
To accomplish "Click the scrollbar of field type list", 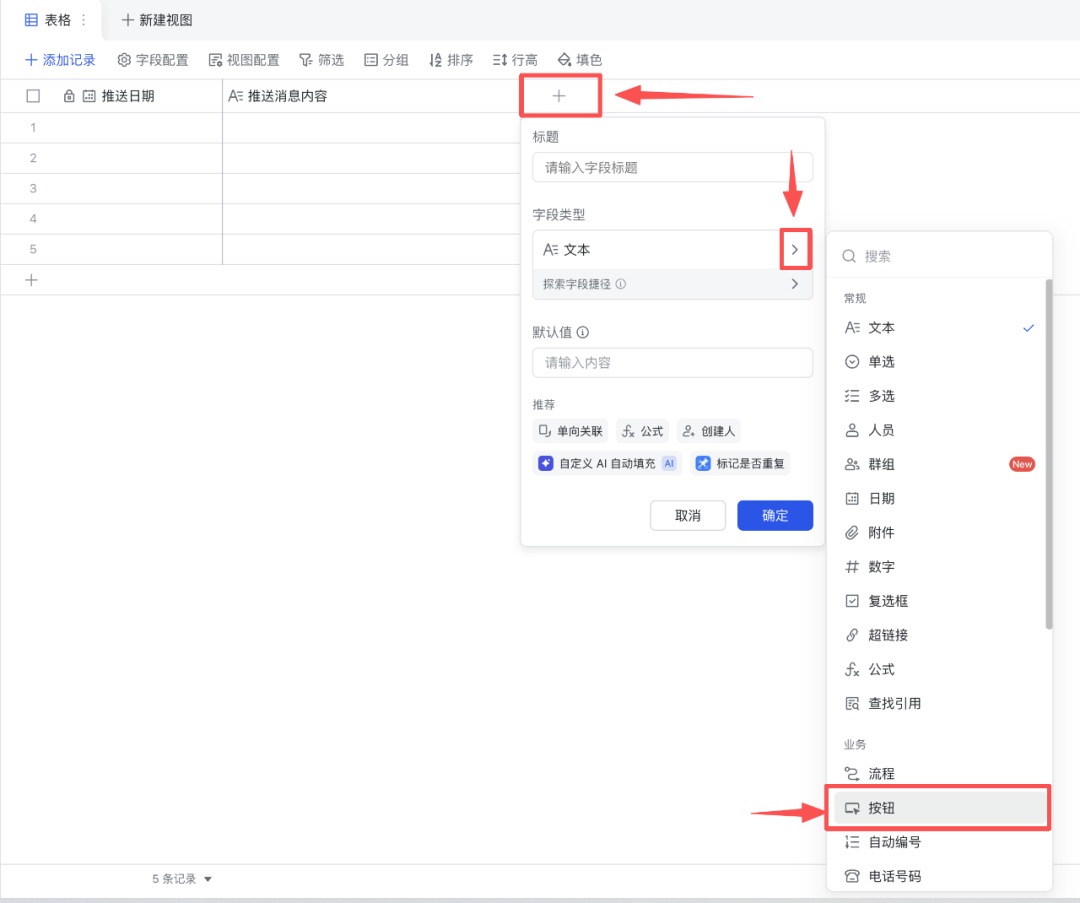I will tap(1049, 454).
